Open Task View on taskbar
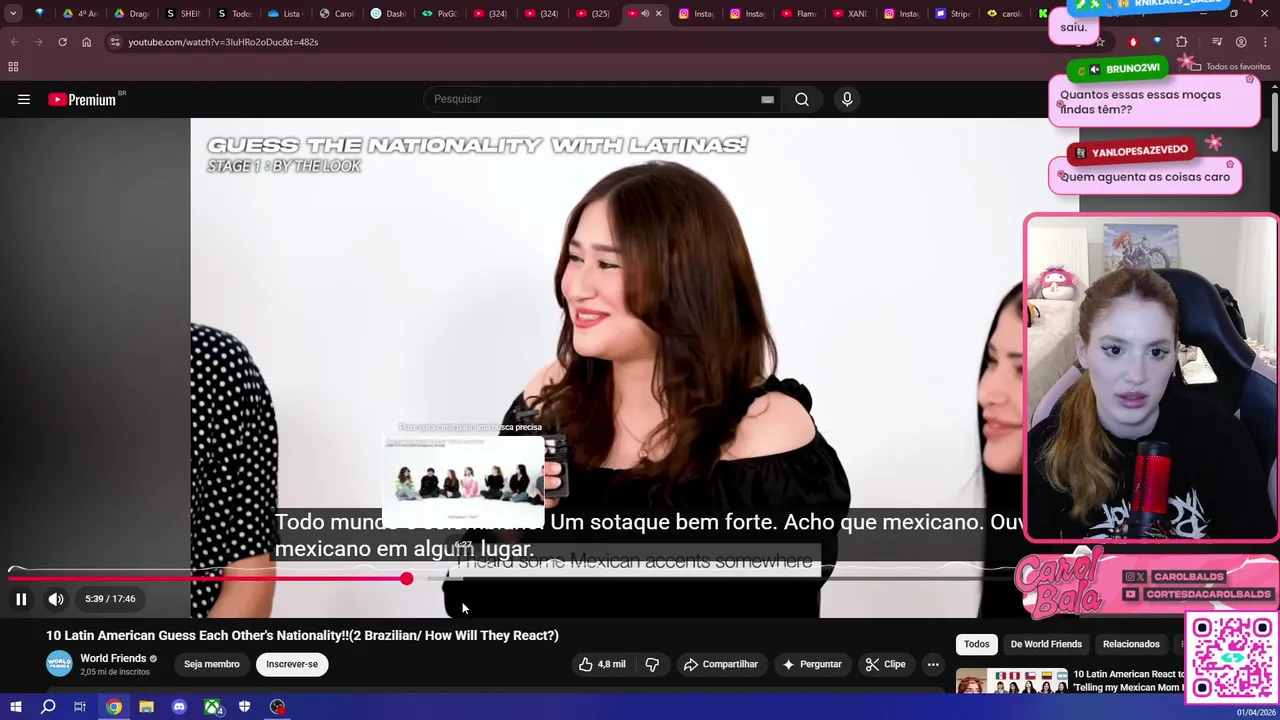Viewport: 1280px width, 720px height. coord(80,707)
